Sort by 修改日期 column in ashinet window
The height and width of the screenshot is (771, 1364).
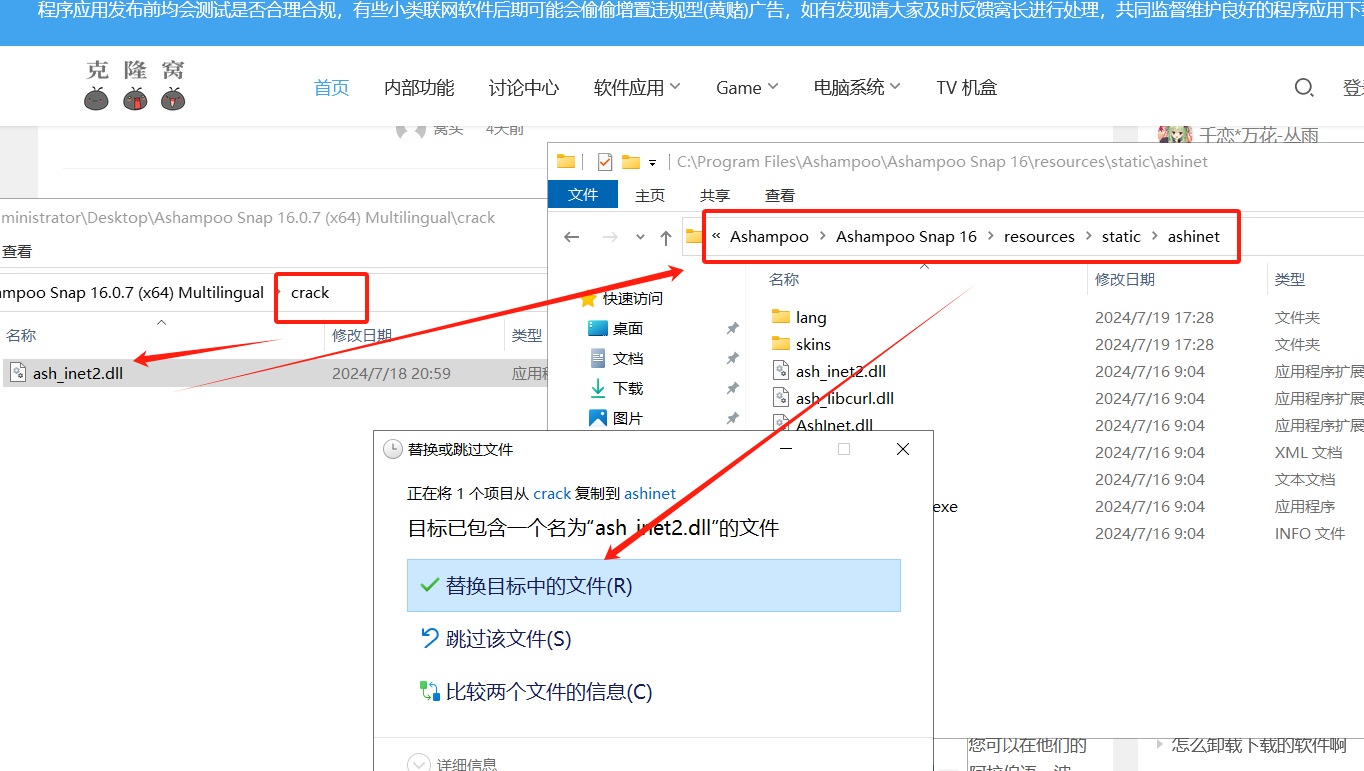[1125, 280]
